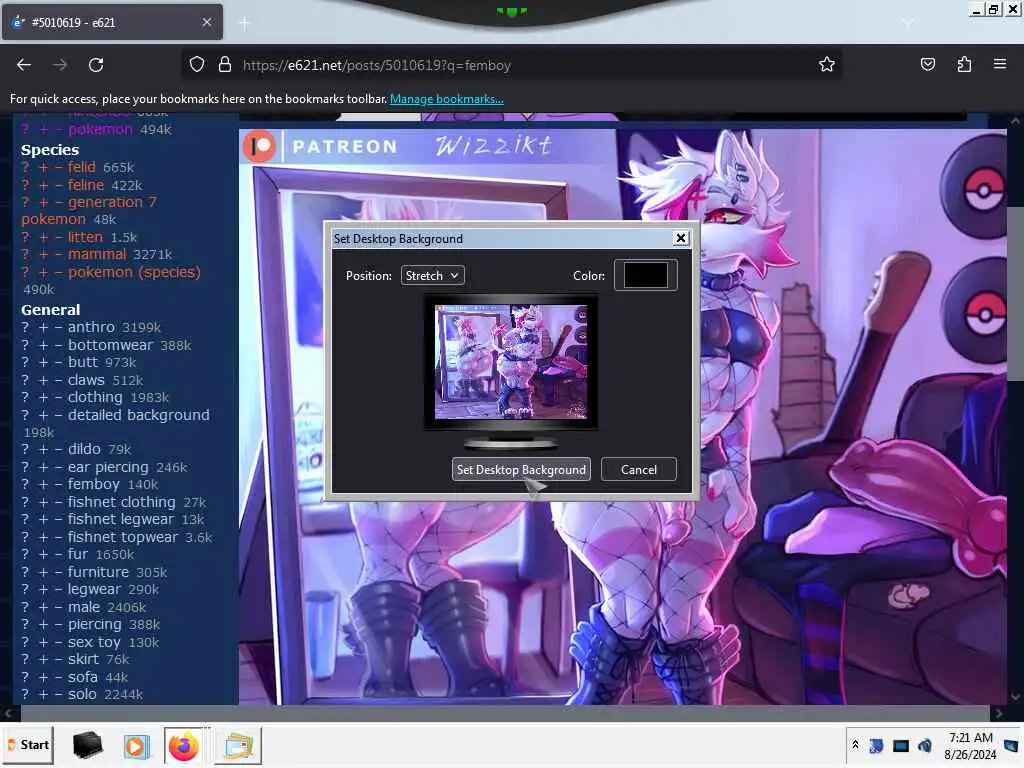
Task: Click the show desktop tray button
Action: (x=1011, y=745)
